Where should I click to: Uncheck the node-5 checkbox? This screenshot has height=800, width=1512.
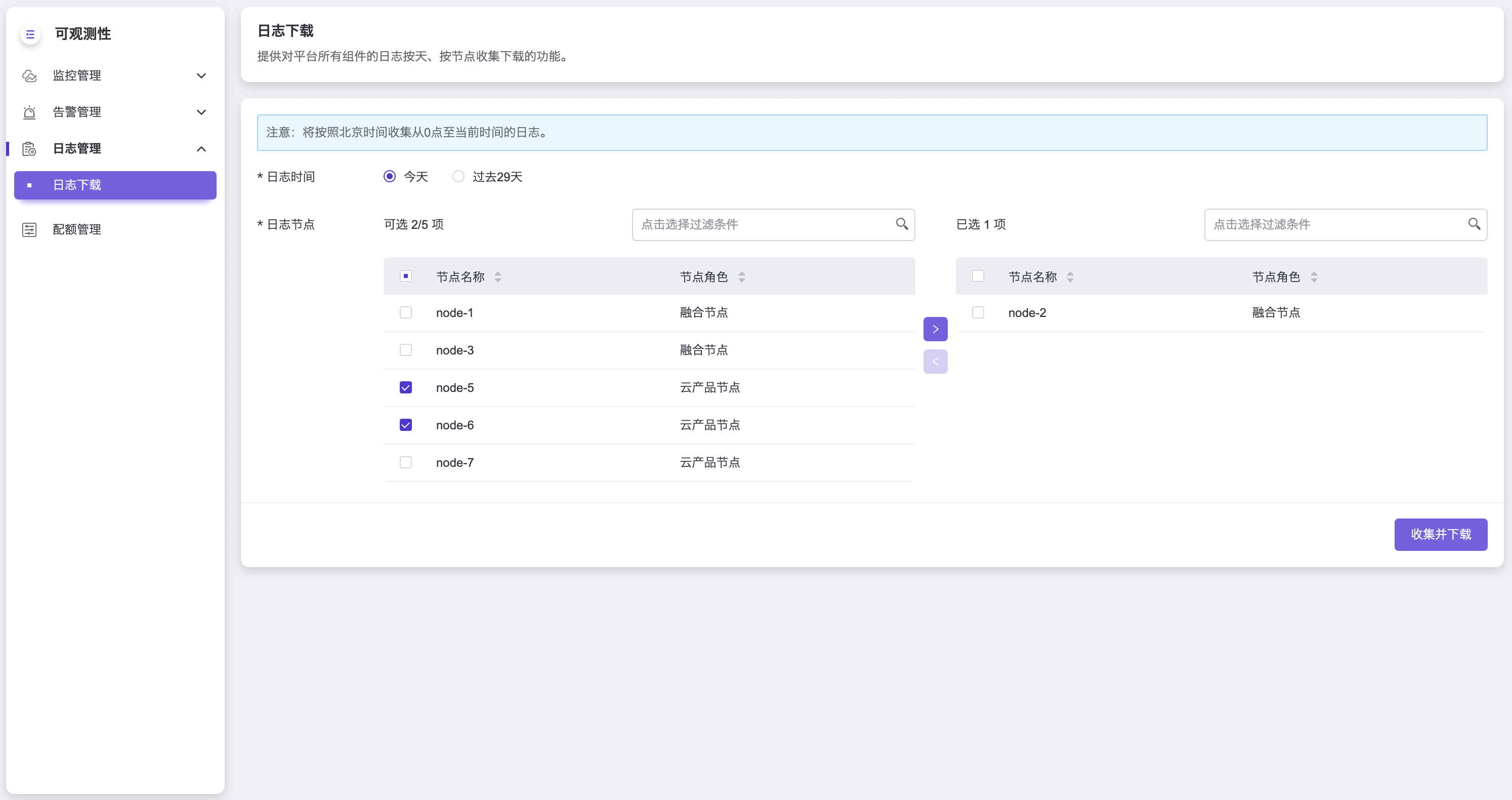406,388
